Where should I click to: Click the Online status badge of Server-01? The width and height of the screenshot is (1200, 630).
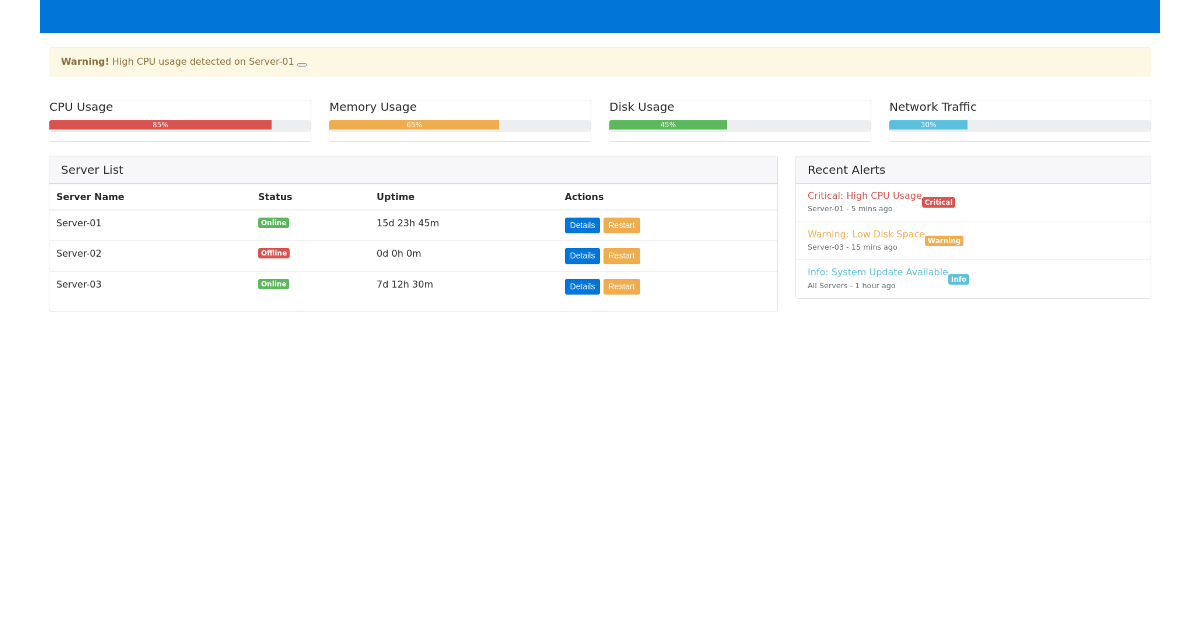coord(273,223)
